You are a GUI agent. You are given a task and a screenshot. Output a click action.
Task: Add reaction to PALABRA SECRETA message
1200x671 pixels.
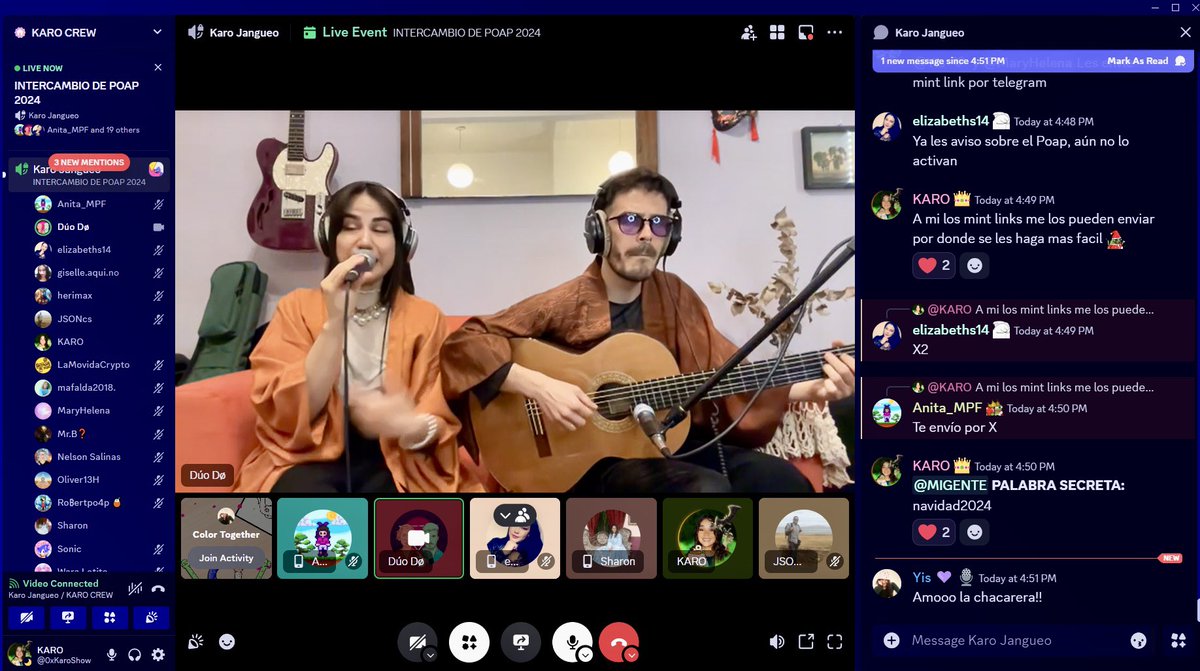click(x=975, y=532)
